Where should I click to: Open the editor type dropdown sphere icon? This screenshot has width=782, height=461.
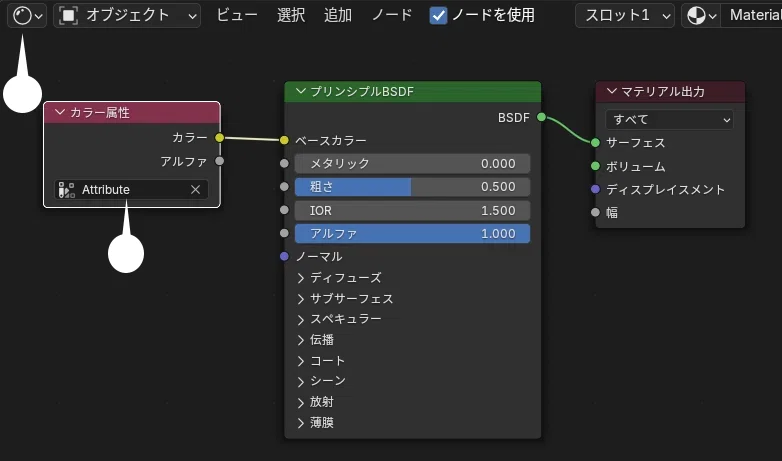(x=27, y=15)
